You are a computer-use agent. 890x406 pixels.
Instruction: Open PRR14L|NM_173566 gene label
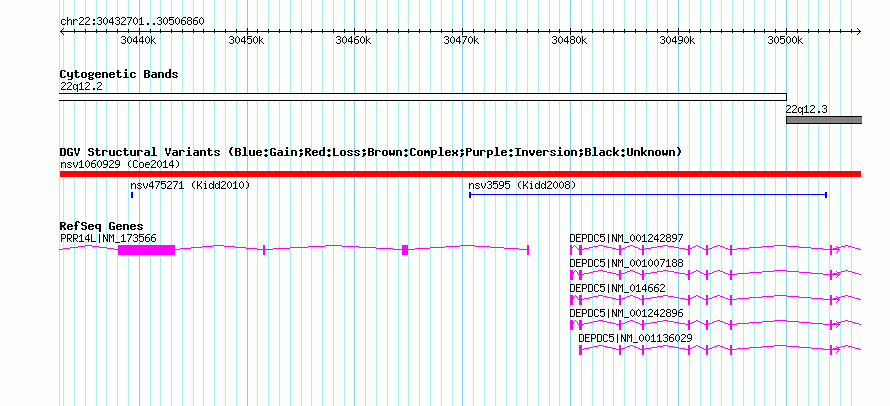[x=108, y=238]
